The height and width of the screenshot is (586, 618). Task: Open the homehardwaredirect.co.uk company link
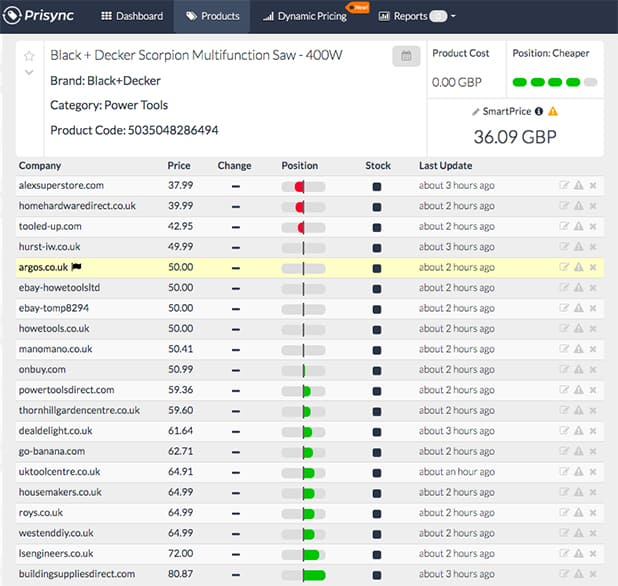(77, 206)
